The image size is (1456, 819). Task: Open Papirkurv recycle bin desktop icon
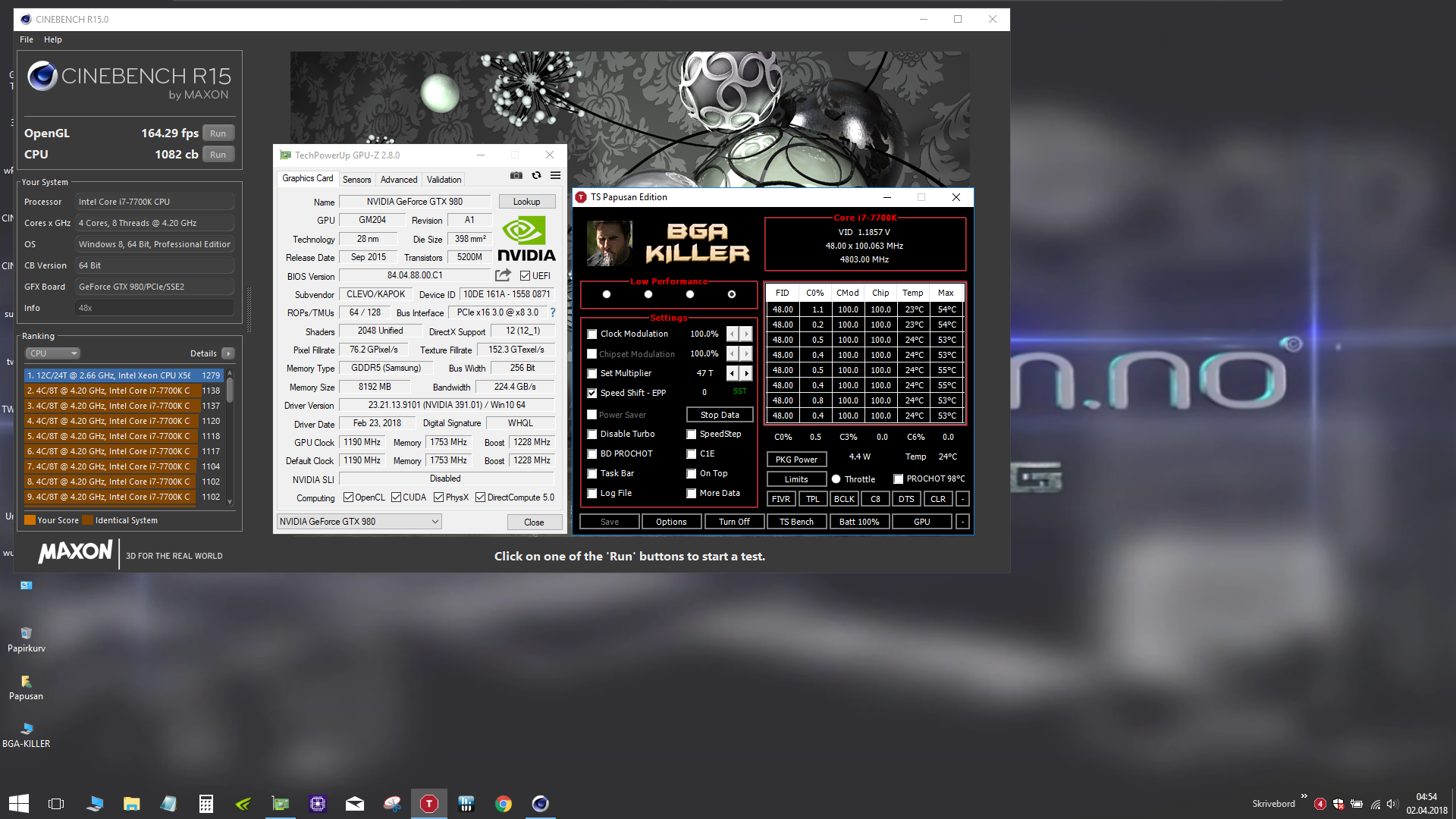[x=27, y=639]
